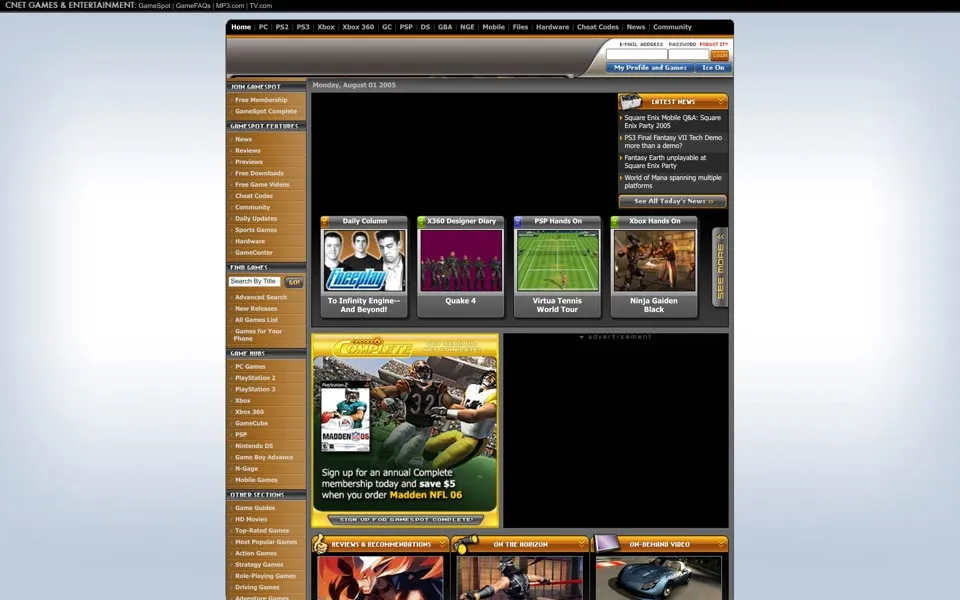Screen dimensions: 960x600
Task: Go to the Cheat Codes tab
Action: point(598,27)
